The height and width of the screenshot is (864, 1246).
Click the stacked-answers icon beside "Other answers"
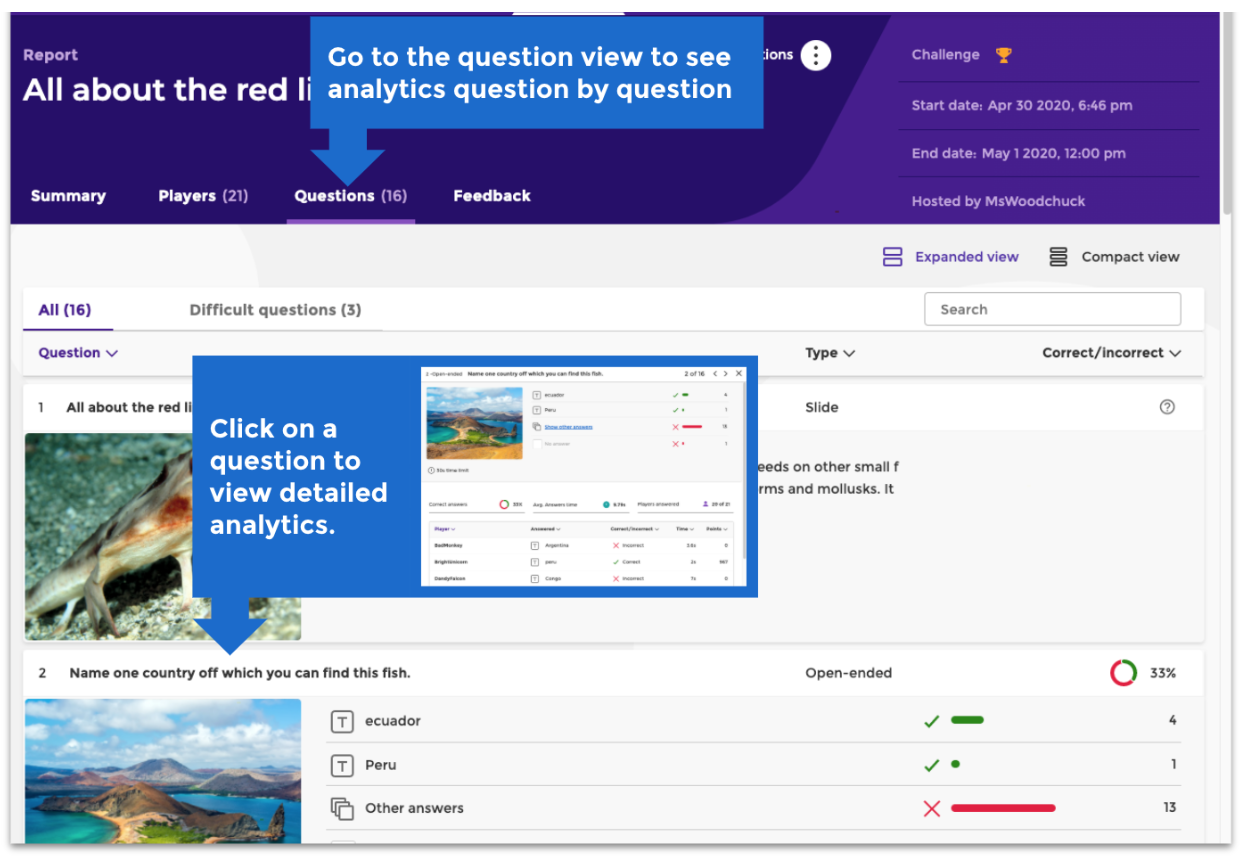pyautogui.click(x=345, y=808)
